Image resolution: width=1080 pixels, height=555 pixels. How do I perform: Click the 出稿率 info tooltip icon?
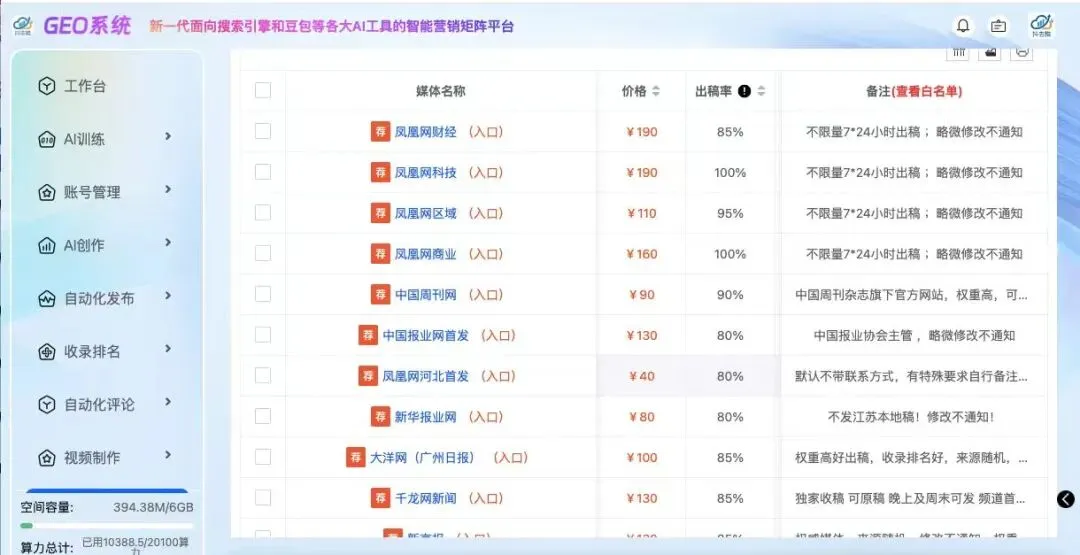[744, 91]
